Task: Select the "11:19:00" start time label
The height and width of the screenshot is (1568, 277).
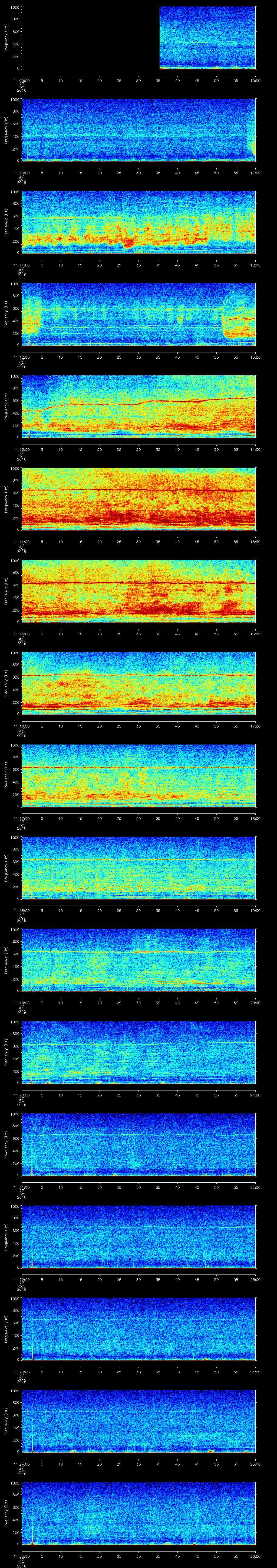Action: tap(22, 1003)
